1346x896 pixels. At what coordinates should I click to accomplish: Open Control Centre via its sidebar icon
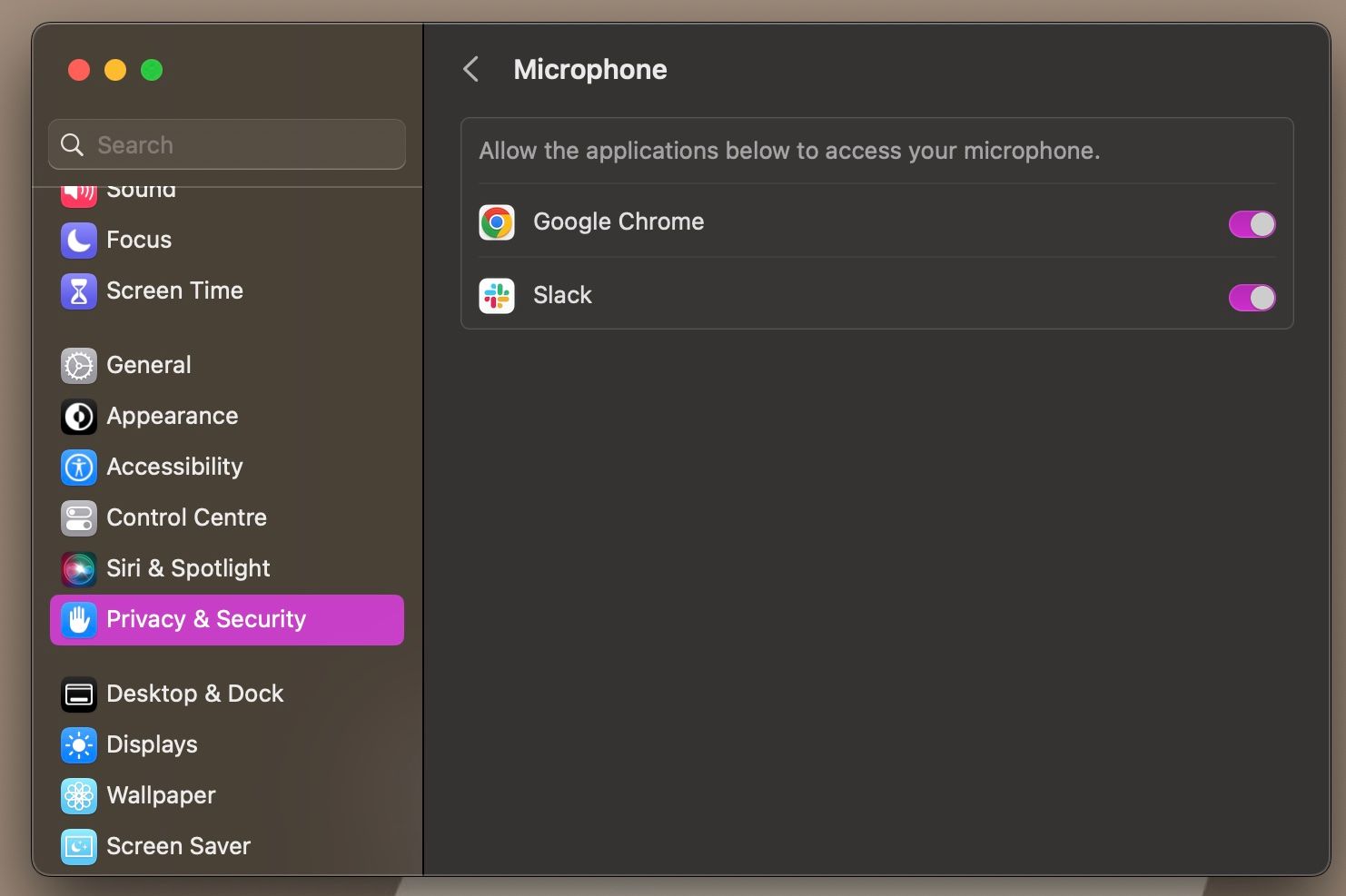point(78,517)
